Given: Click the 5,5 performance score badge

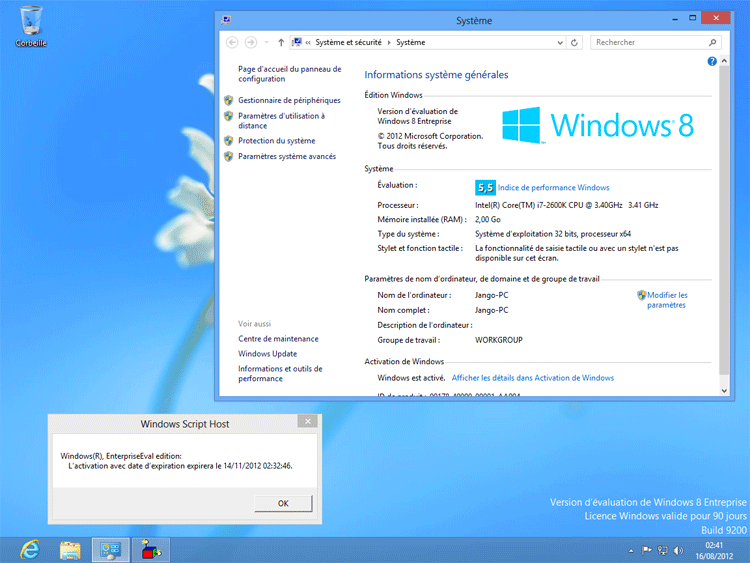Looking at the screenshot, I should tap(485, 188).
